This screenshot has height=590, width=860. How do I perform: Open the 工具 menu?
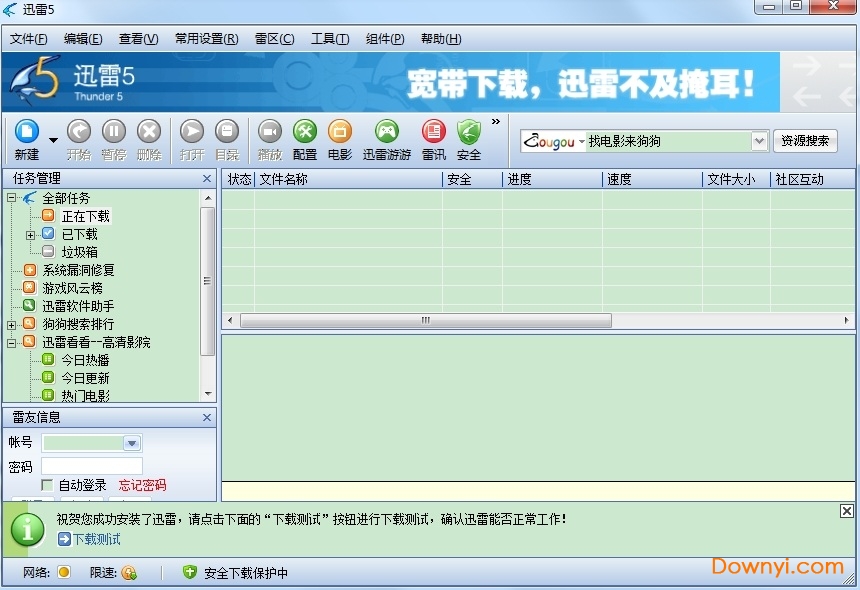(330, 39)
